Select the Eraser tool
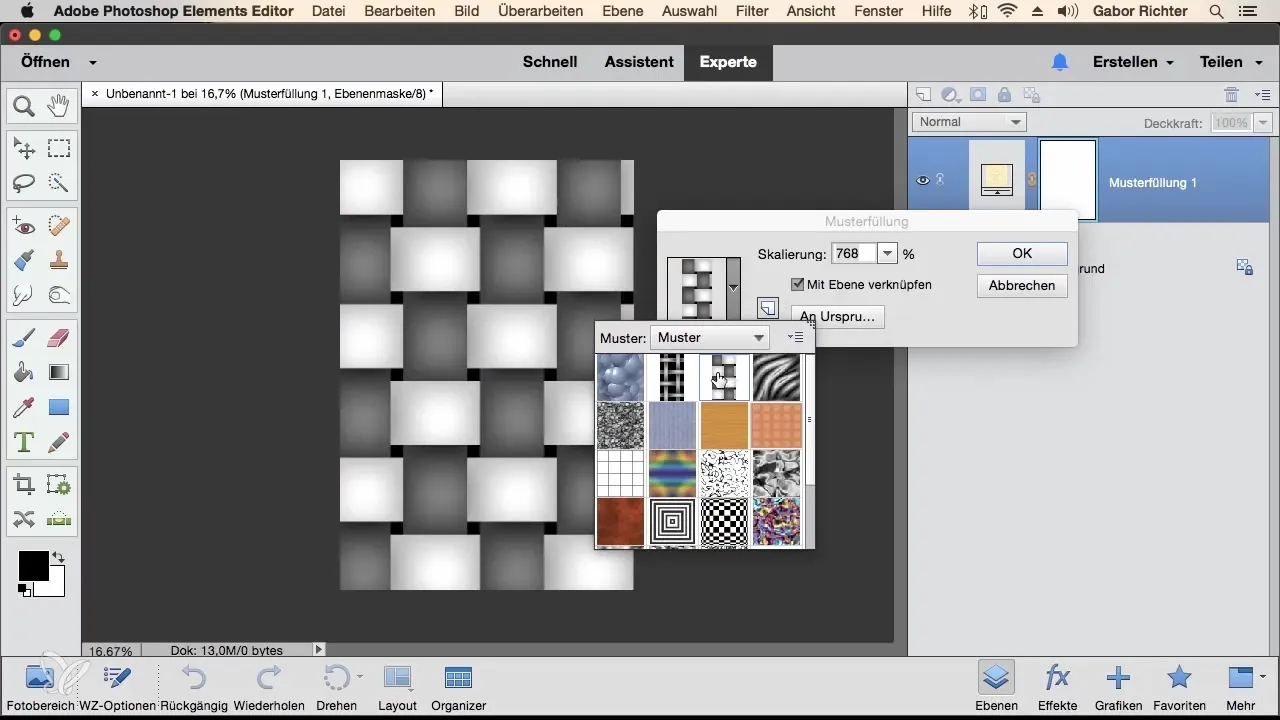Viewport: 1280px width, 720px height. click(59, 339)
